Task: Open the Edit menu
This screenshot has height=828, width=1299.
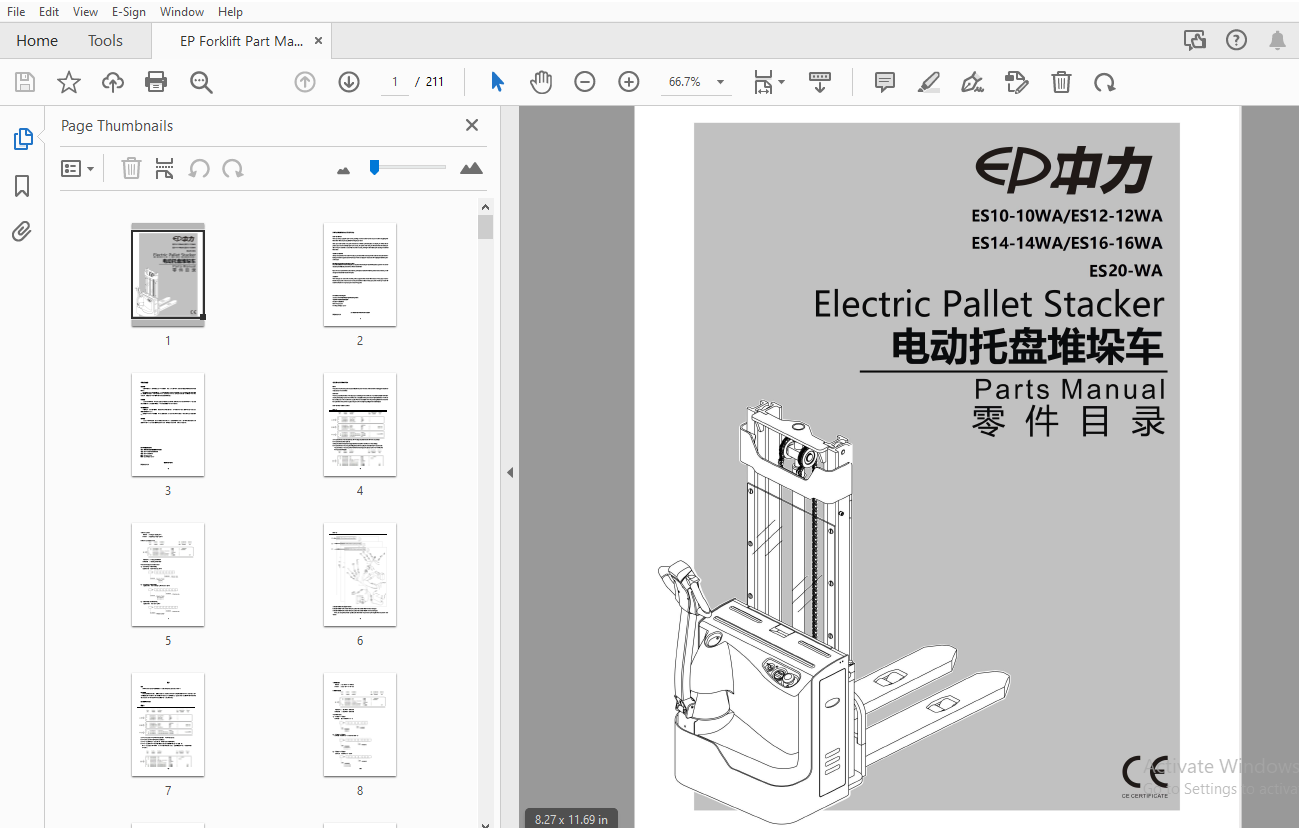Action: [x=49, y=12]
